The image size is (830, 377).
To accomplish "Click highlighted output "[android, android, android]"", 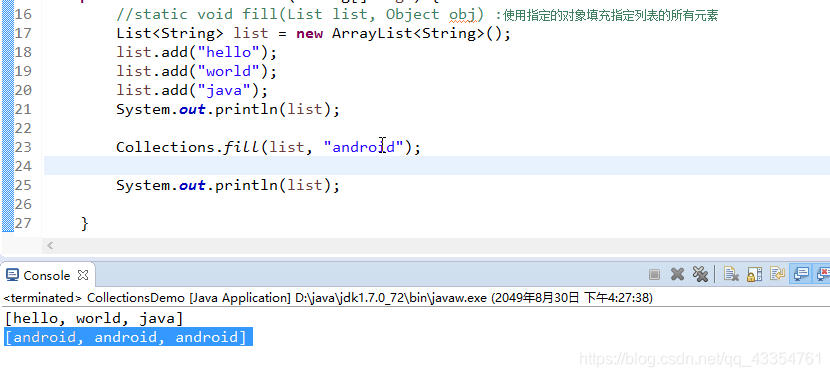I will click(129, 337).
